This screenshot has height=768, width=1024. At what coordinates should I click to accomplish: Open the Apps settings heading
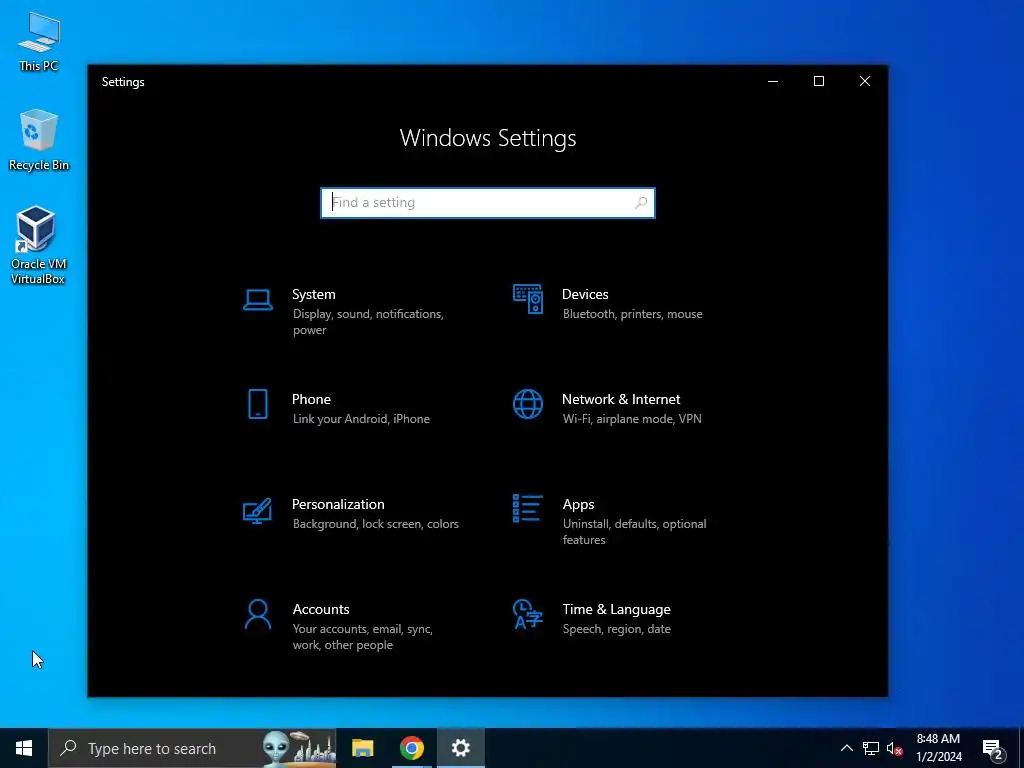(579, 504)
